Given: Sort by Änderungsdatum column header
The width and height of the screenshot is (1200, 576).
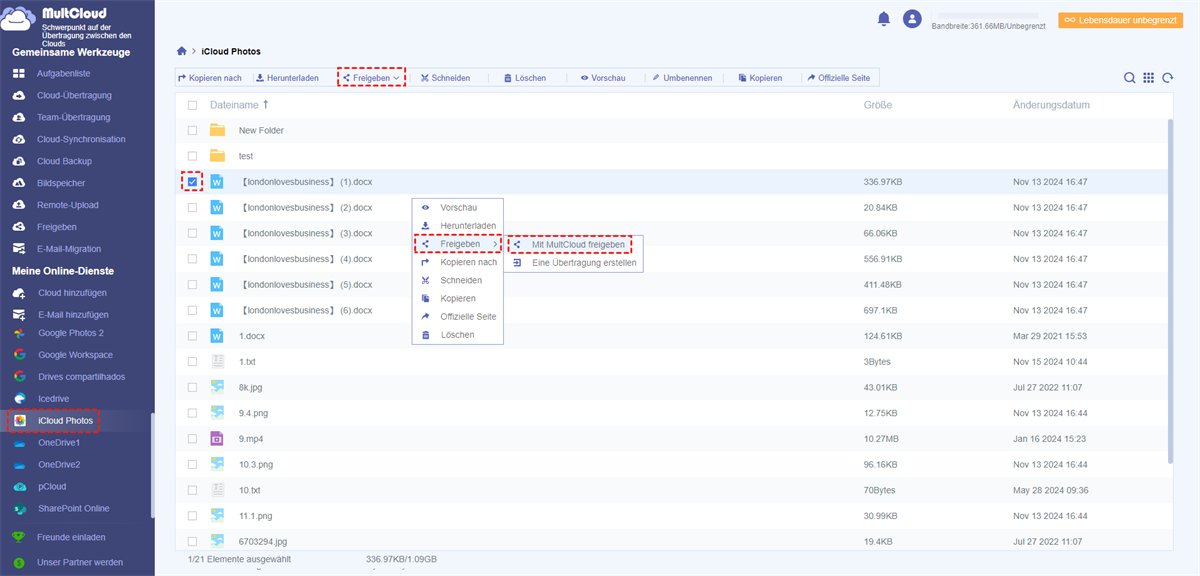Looking at the screenshot, I should (x=1051, y=105).
